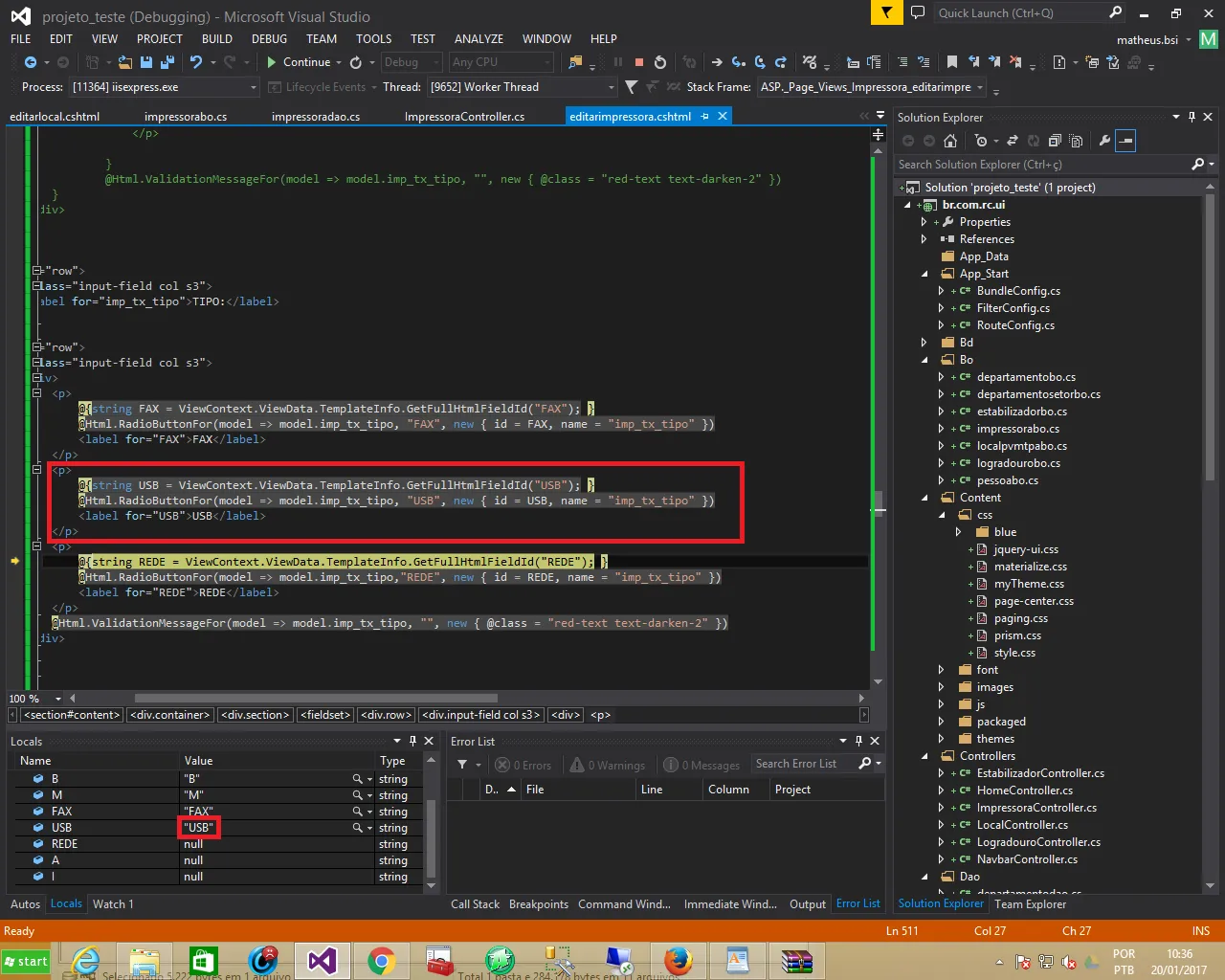Expand the Properties node in Solution Explorer
The image size is (1225, 980).
point(924,222)
